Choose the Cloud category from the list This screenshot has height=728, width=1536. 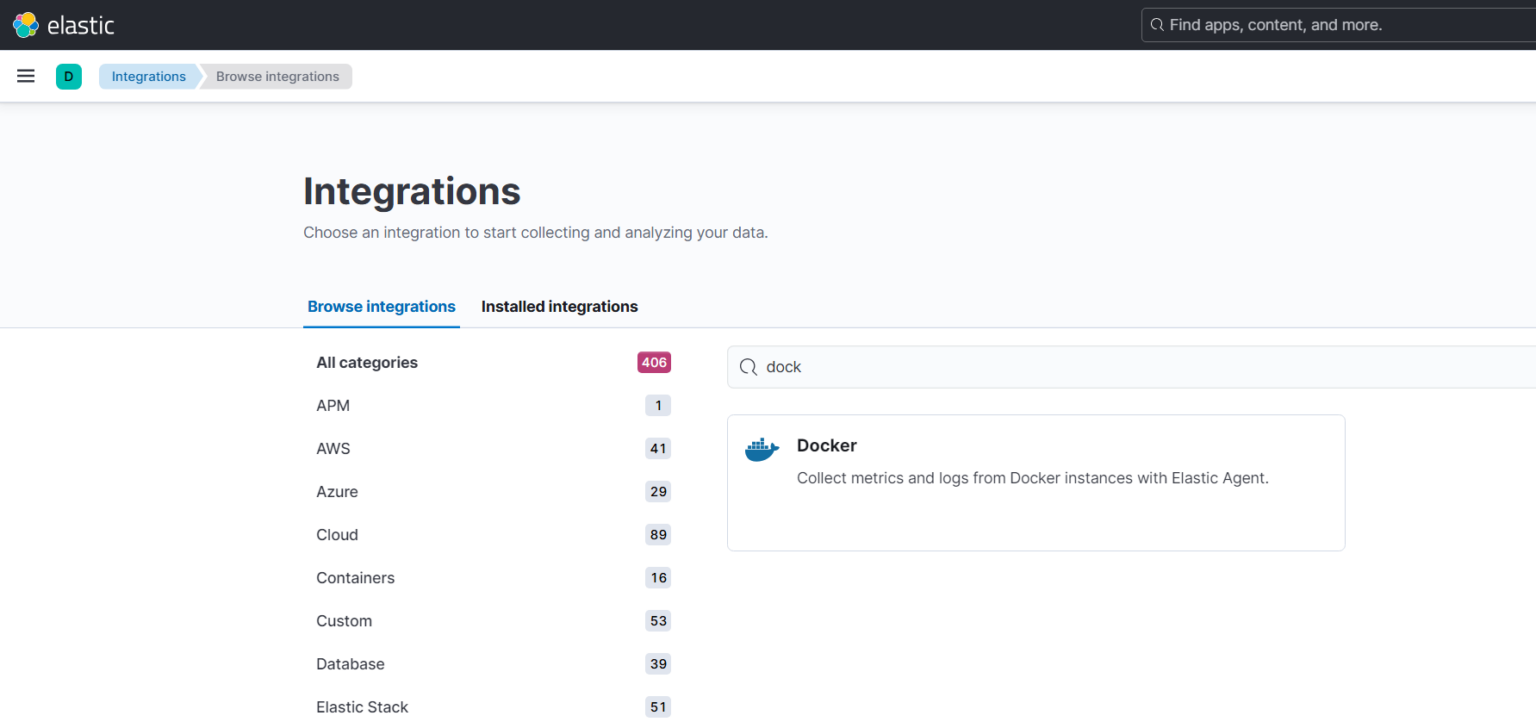337,534
